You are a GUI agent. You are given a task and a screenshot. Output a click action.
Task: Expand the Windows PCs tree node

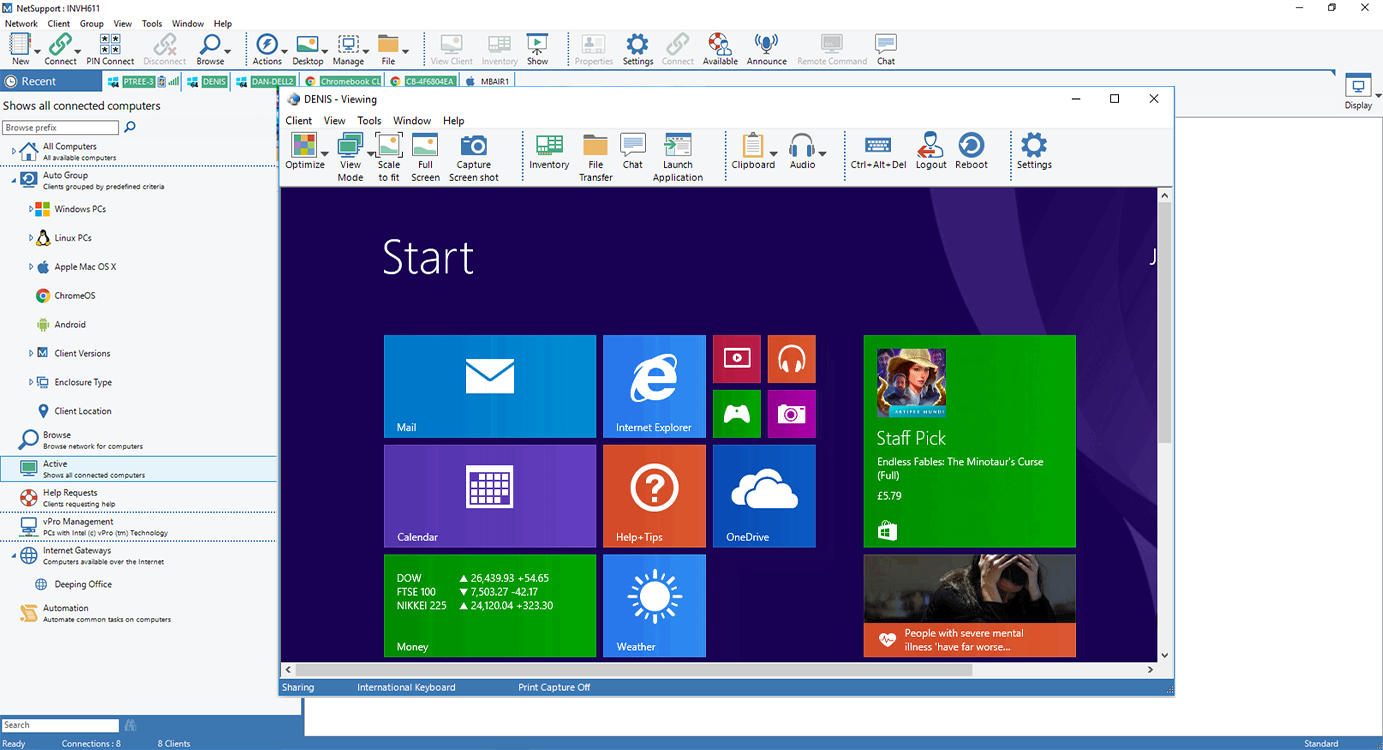[x=31, y=210]
